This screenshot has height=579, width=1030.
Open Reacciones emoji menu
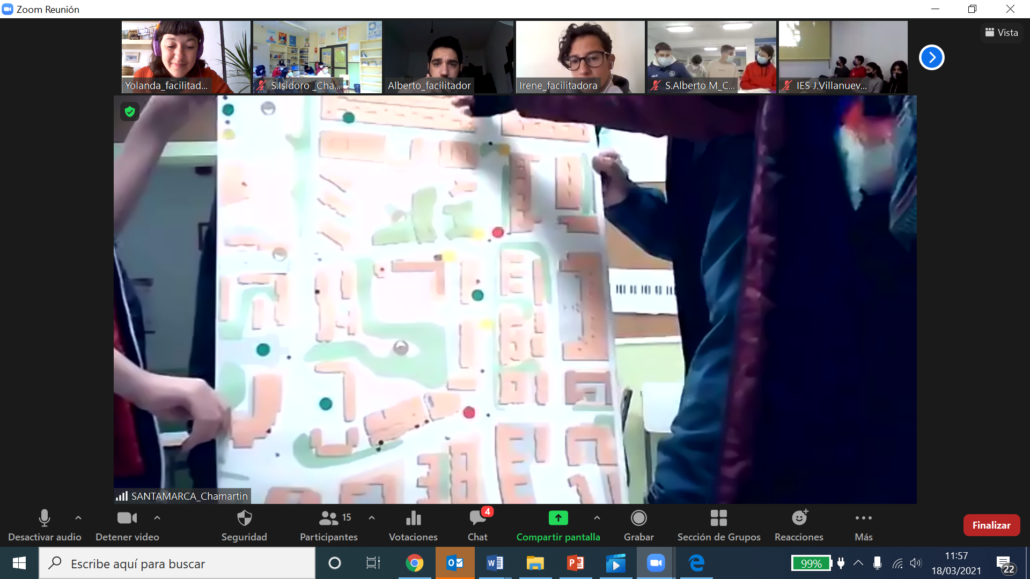[799, 518]
